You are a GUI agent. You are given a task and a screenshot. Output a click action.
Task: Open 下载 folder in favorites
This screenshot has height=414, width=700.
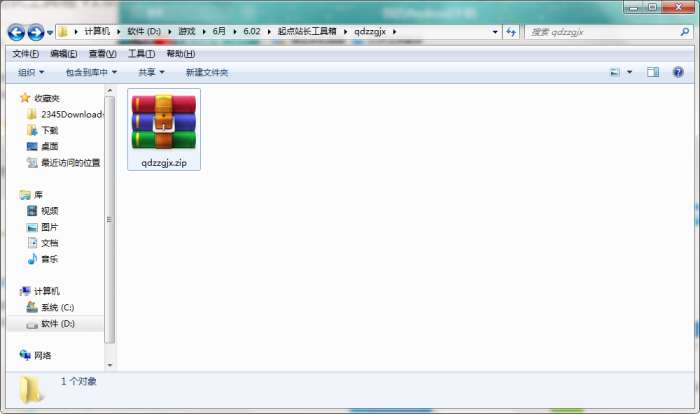(50, 130)
